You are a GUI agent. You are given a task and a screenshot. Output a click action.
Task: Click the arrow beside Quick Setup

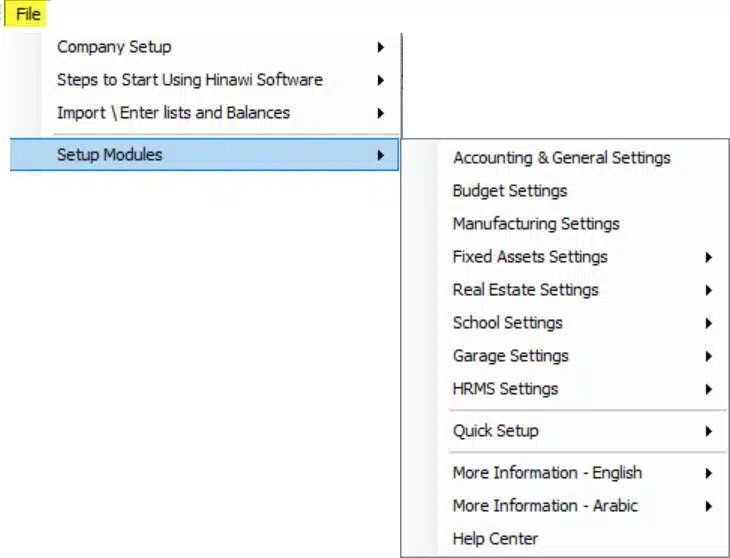[708, 431]
